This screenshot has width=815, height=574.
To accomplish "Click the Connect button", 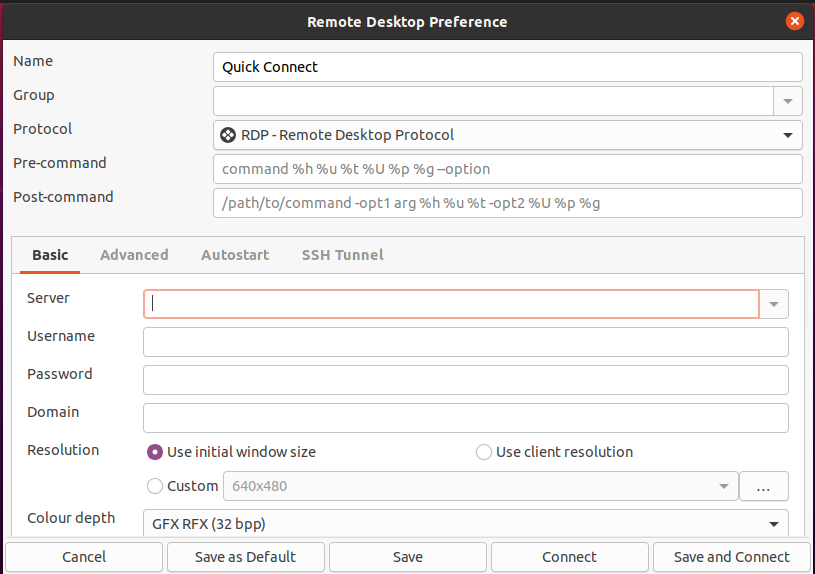I will click(569, 557).
